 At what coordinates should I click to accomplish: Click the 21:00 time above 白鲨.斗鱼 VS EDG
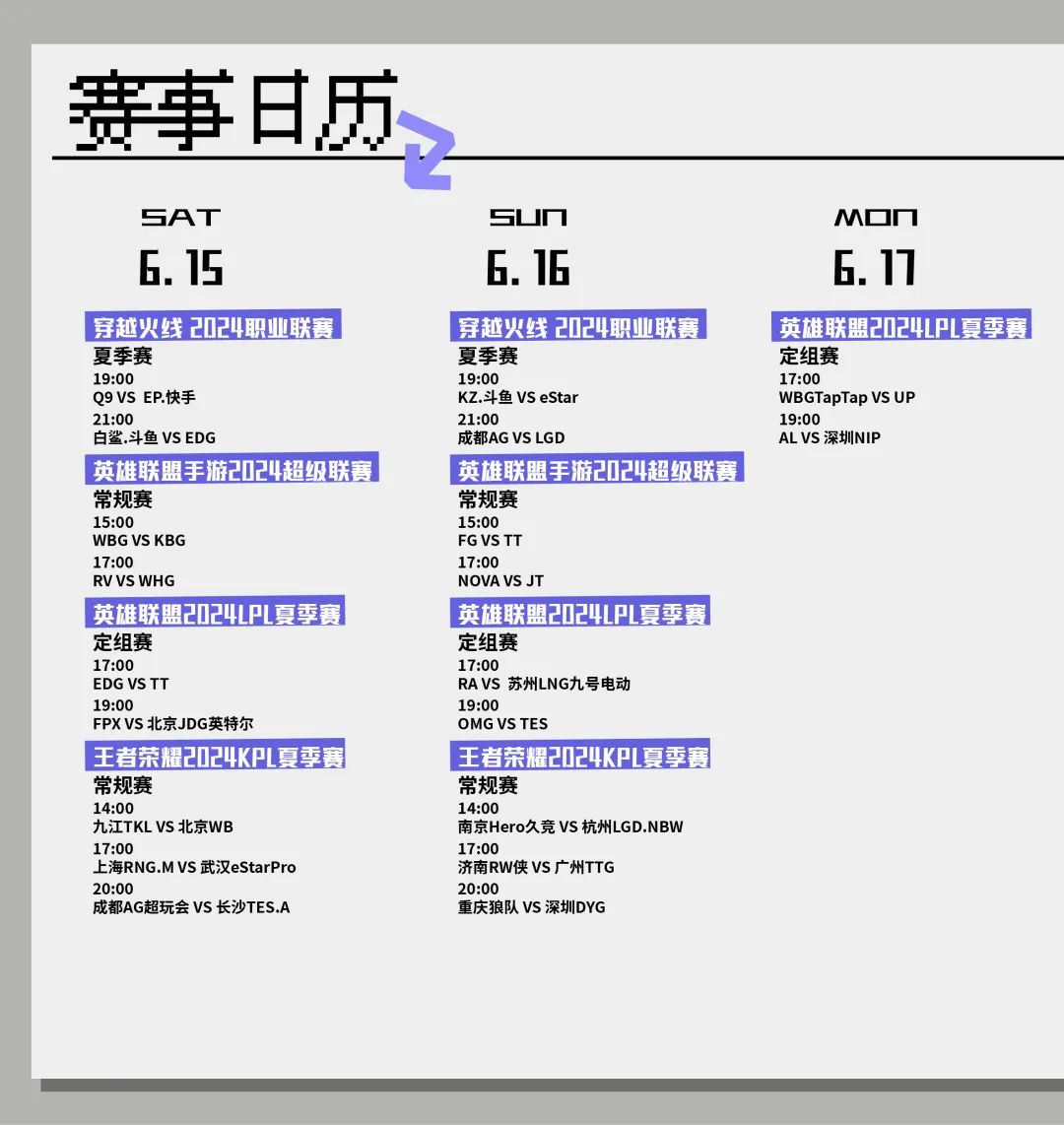pyautogui.click(x=113, y=419)
